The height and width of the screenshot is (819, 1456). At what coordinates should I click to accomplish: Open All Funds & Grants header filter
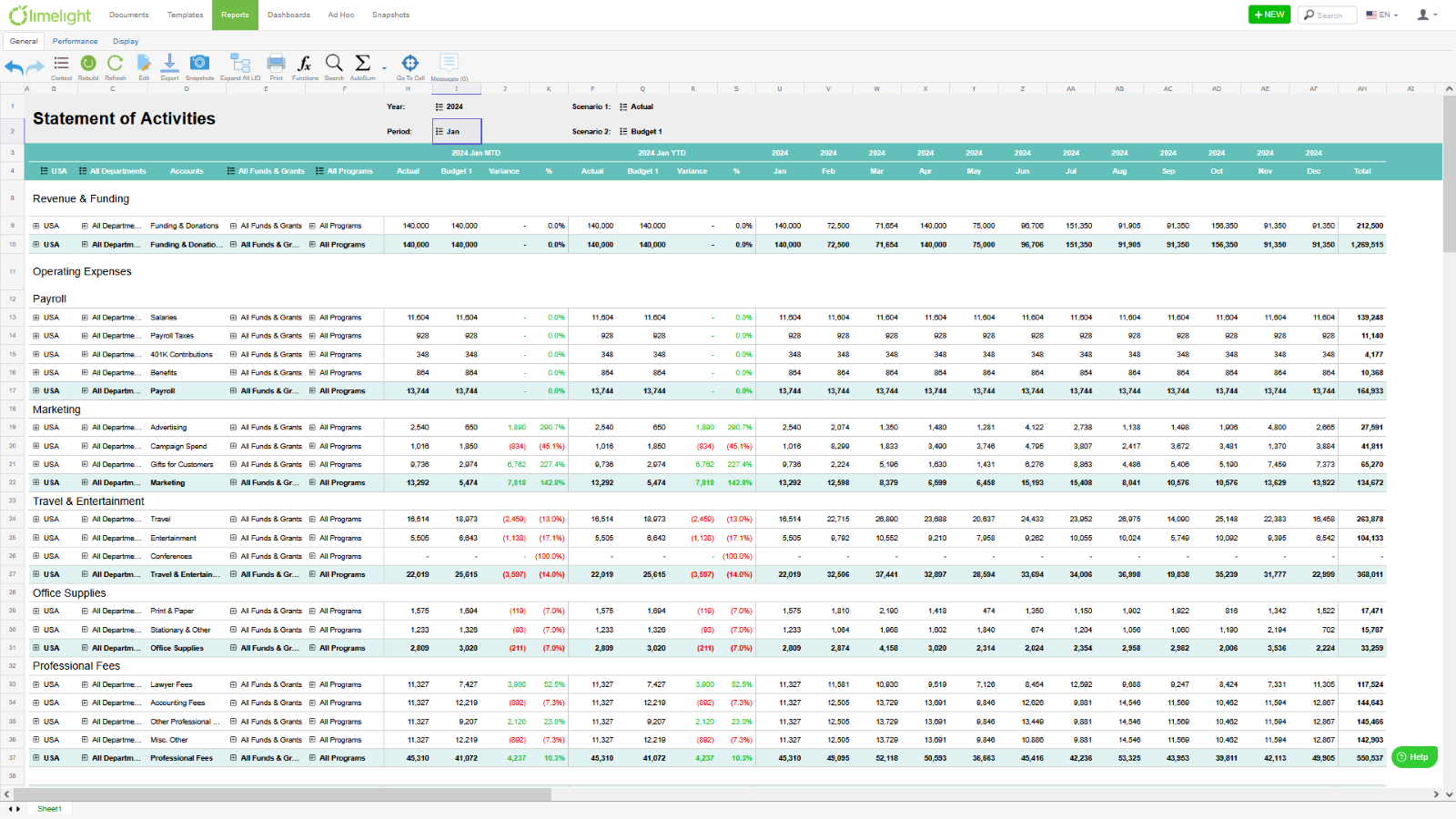click(x=266, y=171)
